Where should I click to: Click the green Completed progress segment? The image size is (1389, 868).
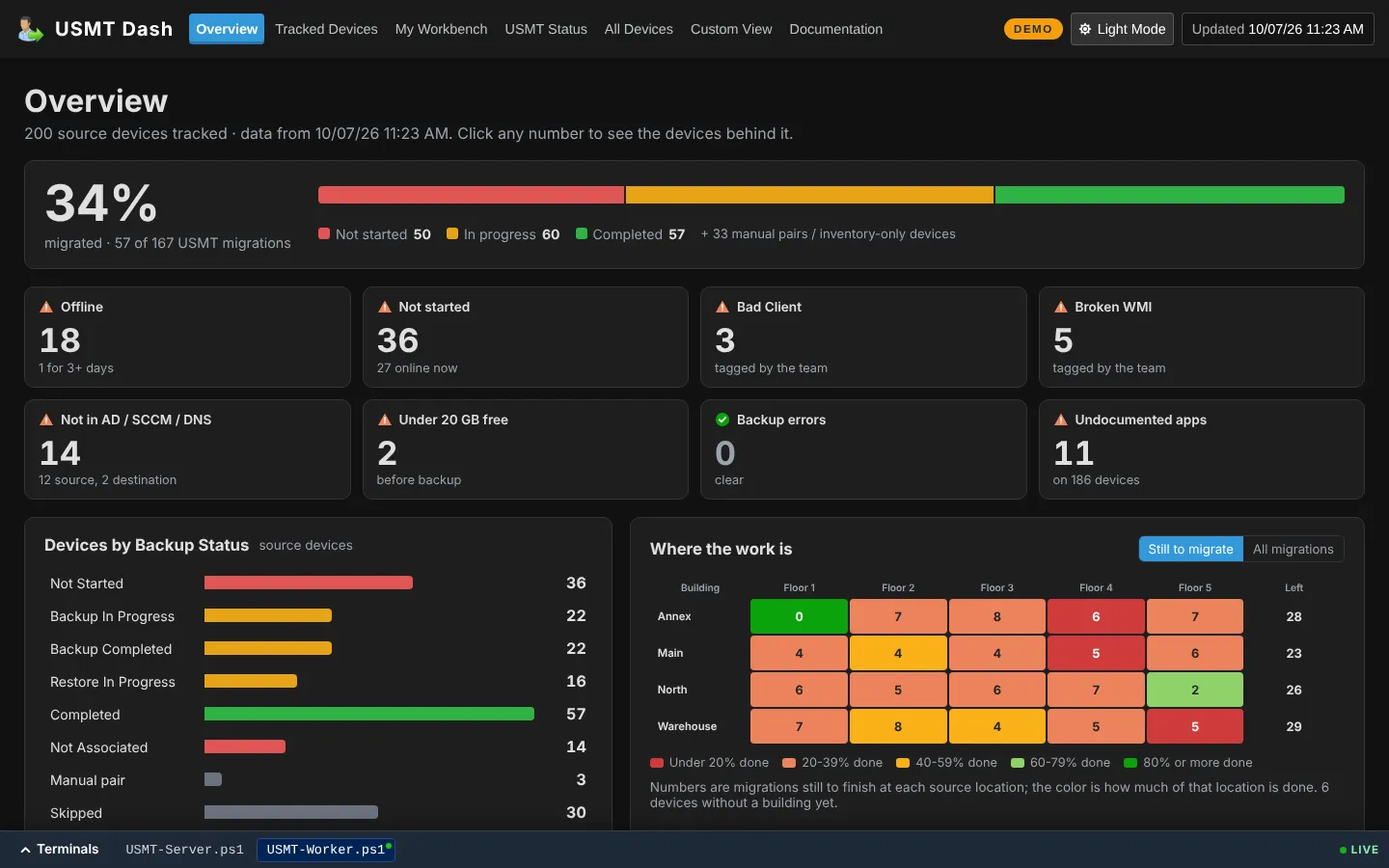[1170, 195]
